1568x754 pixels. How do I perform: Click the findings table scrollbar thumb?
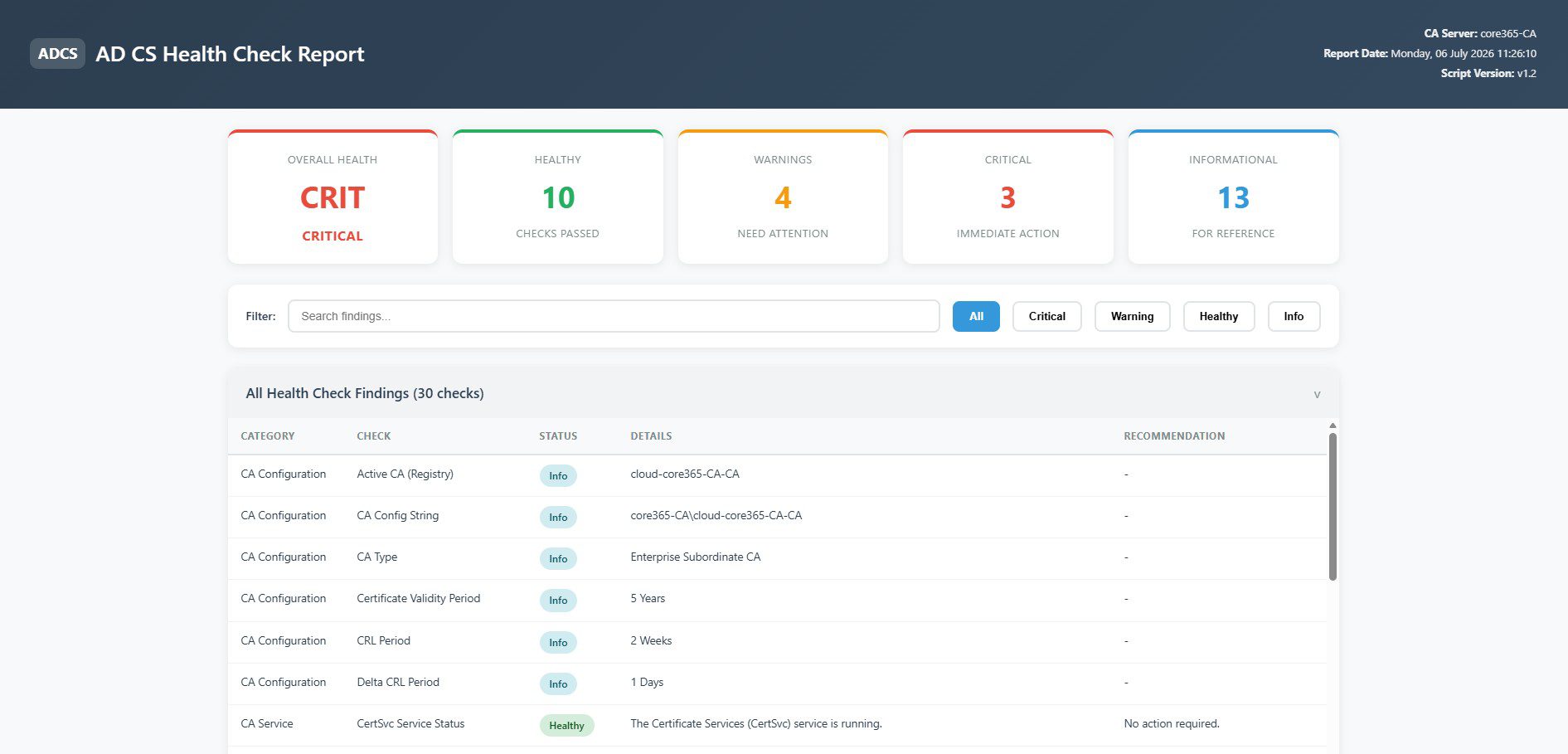[1333, 506]
